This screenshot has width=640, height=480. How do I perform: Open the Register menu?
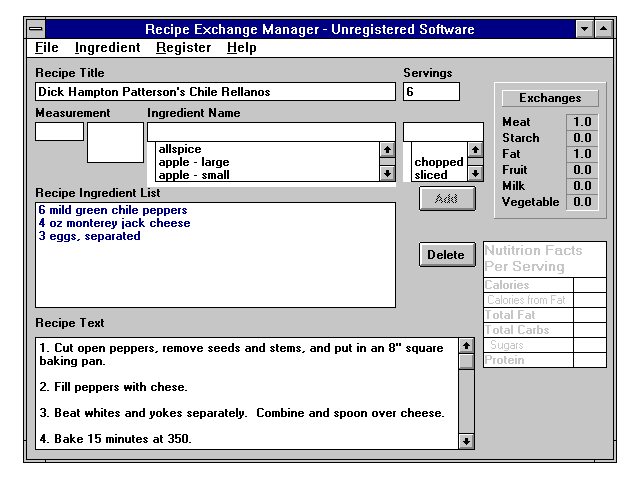point(183,47)
